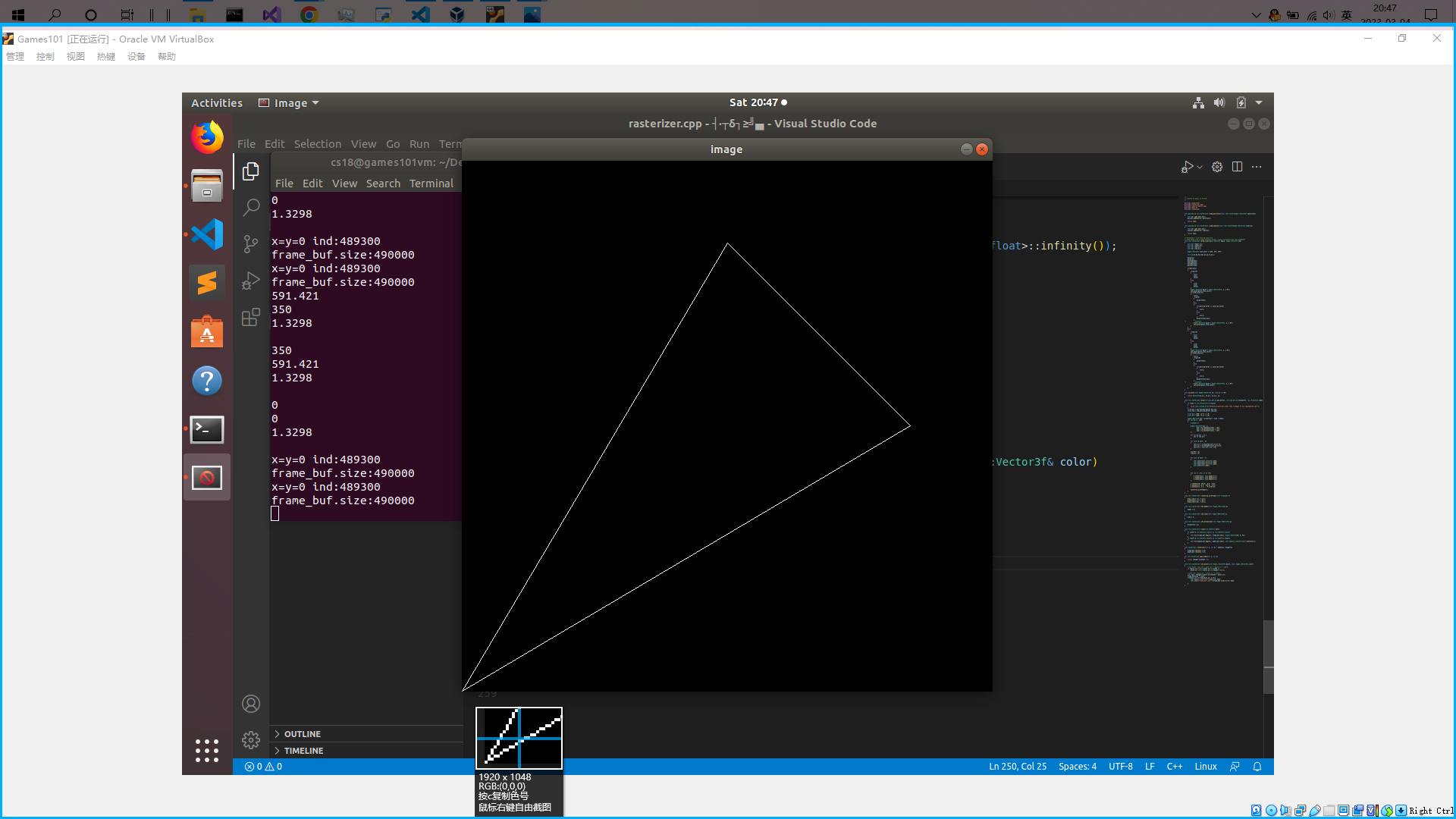Open Visual Studio from Windows taskbar
This screenshot has width=1456, height=819.
click(x=271, y=14)
